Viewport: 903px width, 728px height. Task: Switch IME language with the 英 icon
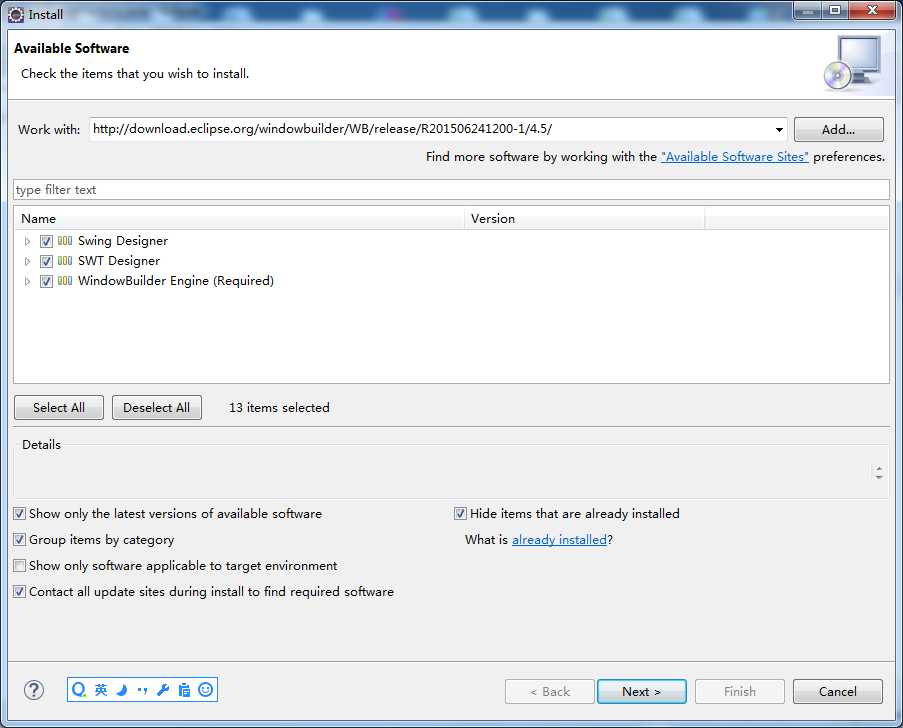[x=101, y=689]
